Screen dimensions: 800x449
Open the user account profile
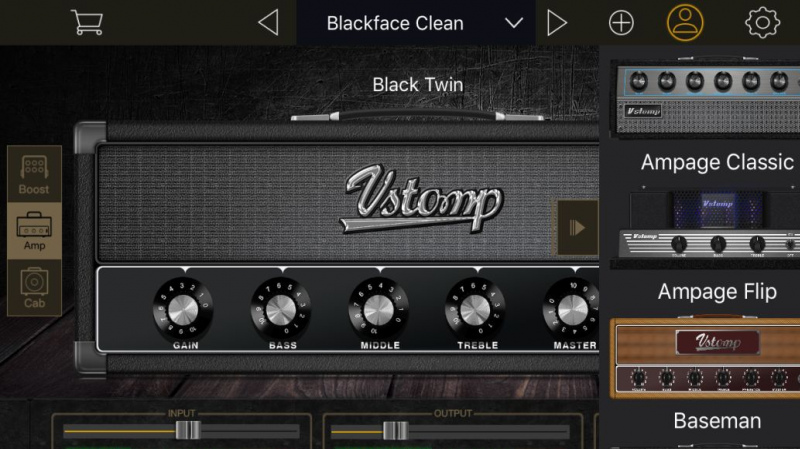(686, 23)
